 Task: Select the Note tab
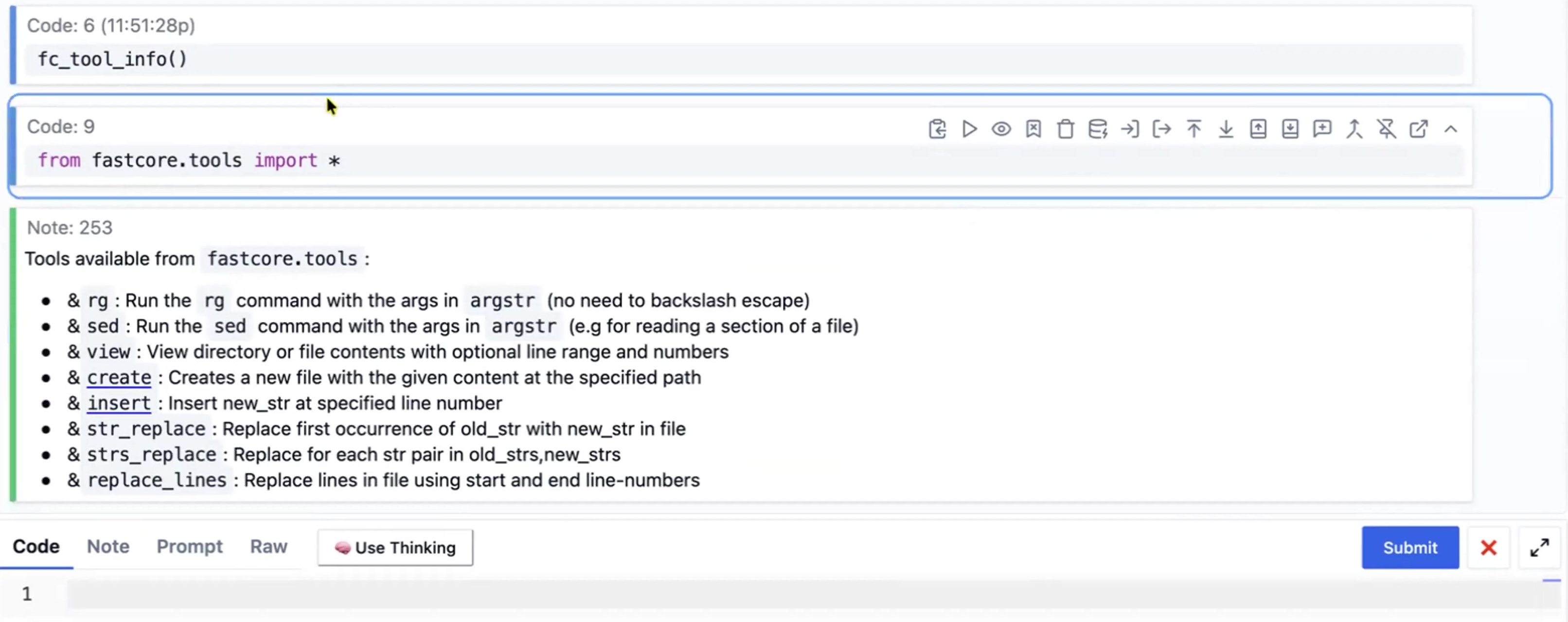pyautogui.click(x=108, y=547)
